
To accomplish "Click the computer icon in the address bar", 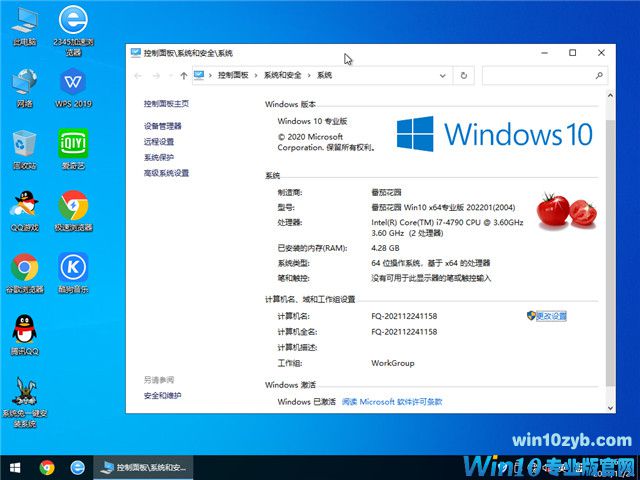I will point(199,75).
